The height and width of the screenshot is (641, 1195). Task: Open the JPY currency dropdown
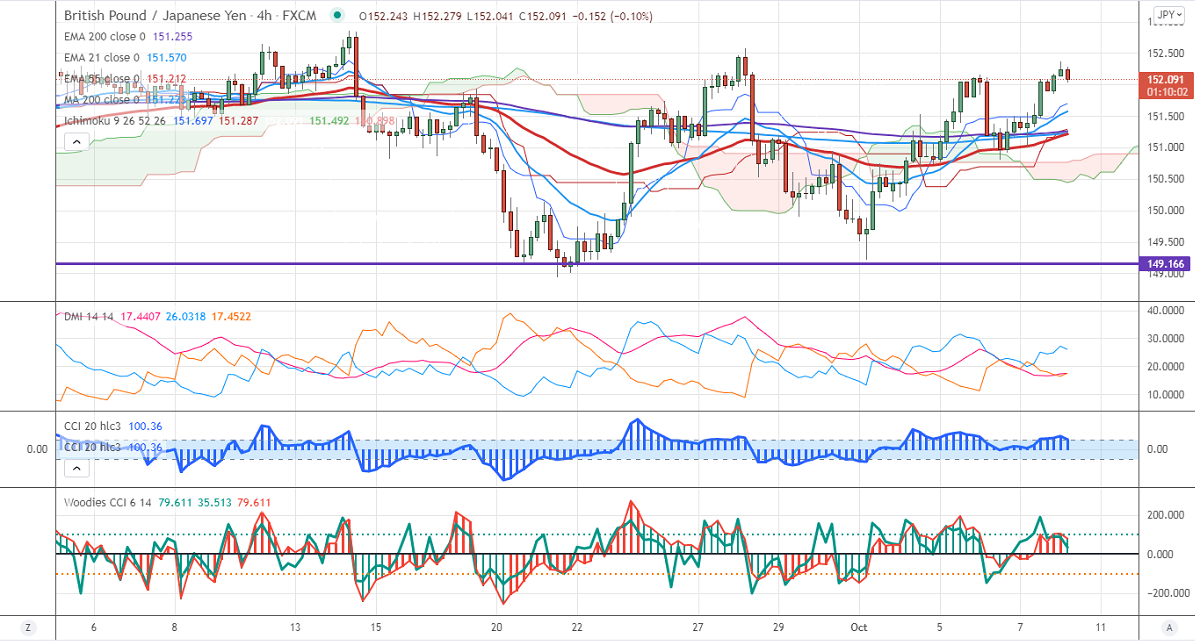[1165, 15]
